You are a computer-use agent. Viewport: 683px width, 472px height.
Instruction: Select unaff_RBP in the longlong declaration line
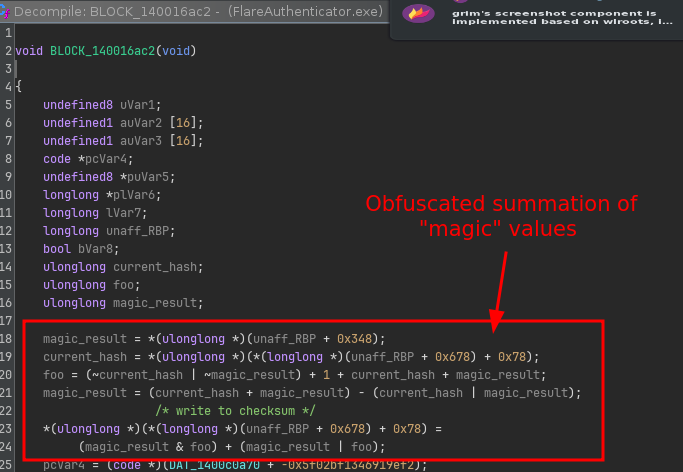pos(132,231)
